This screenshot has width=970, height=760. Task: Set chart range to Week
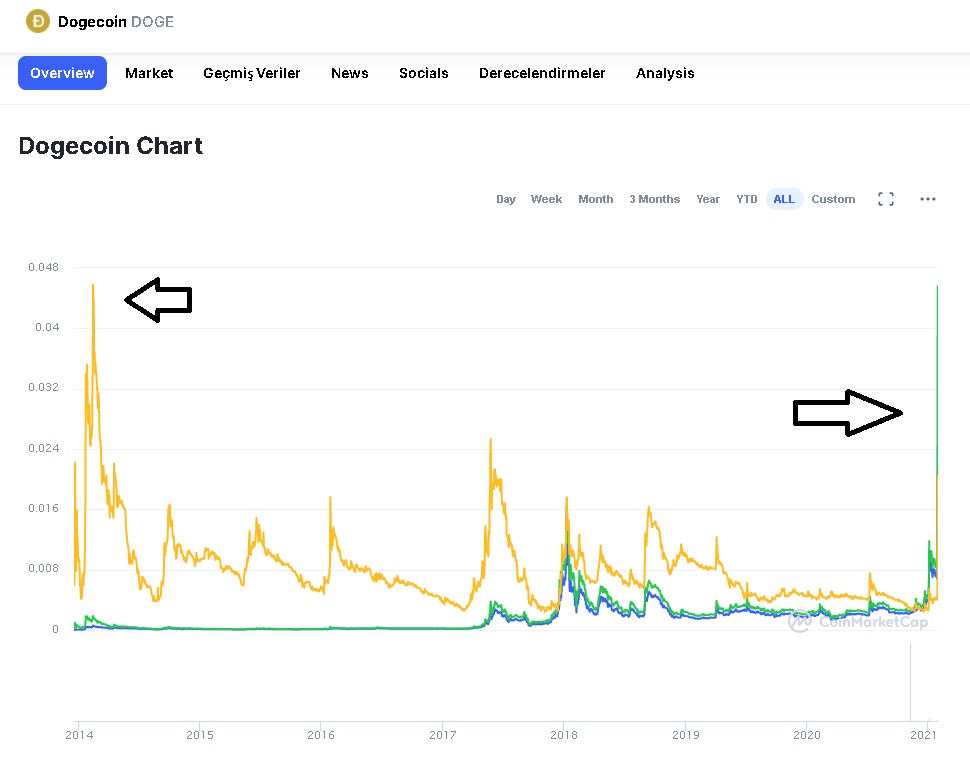(x=546, y=199)
